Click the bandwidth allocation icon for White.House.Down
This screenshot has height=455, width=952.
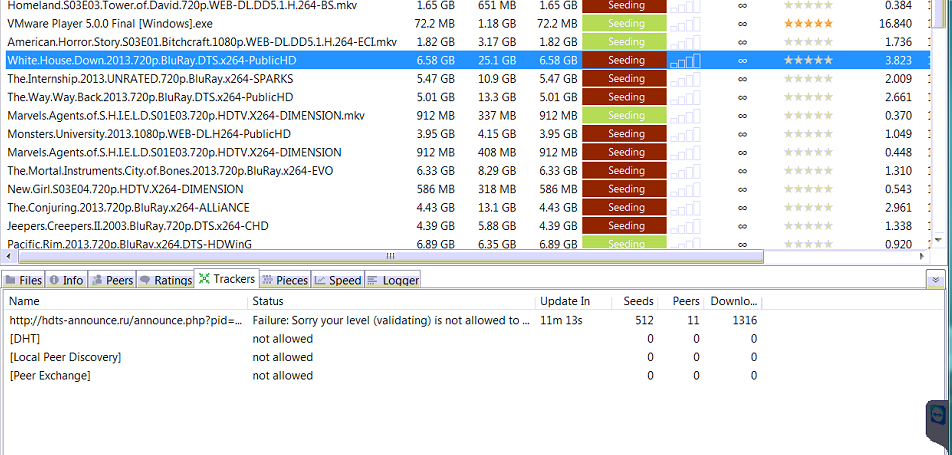pos(685,60)
